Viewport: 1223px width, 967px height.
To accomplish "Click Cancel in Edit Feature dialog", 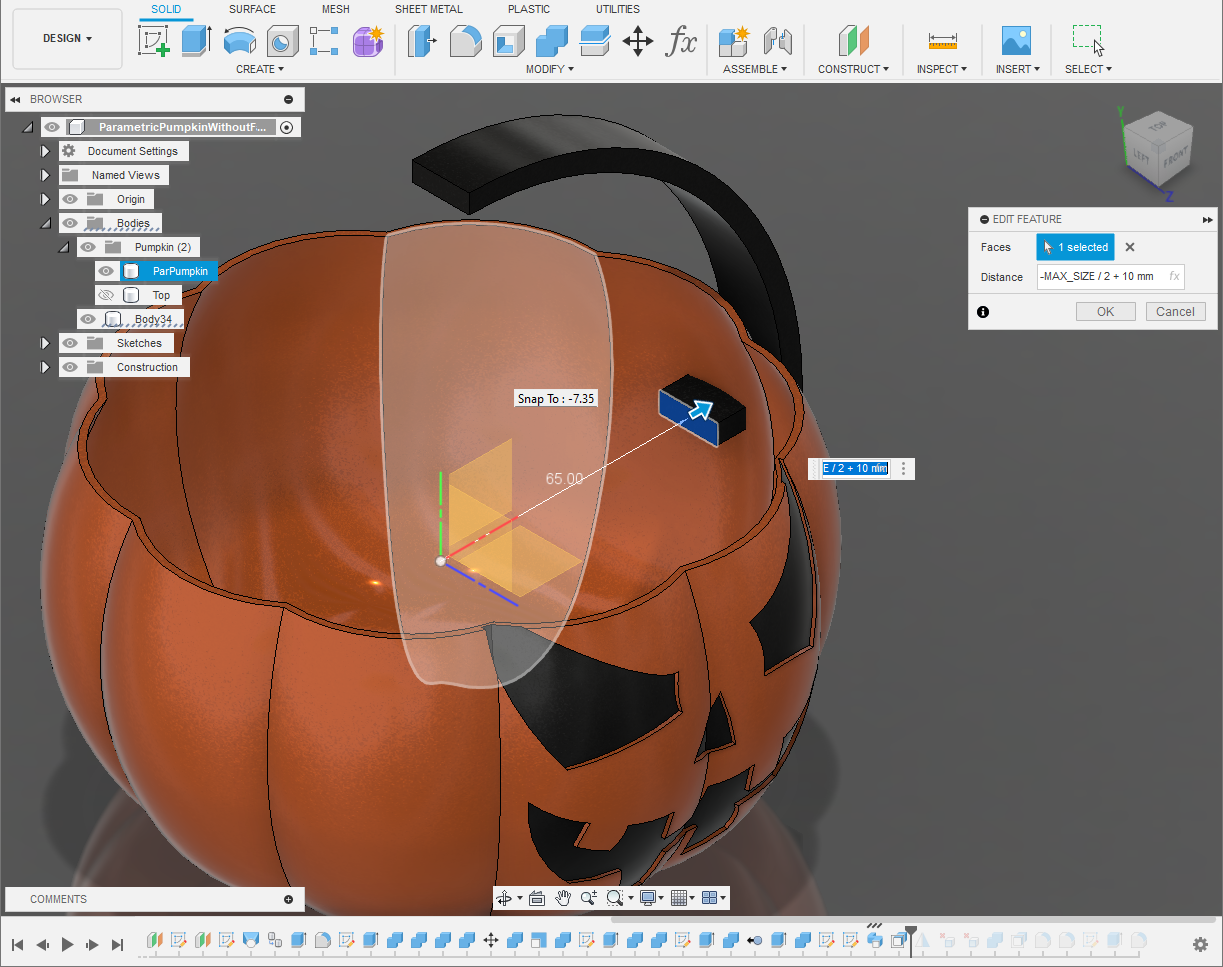I will (x=1175, y=312).
